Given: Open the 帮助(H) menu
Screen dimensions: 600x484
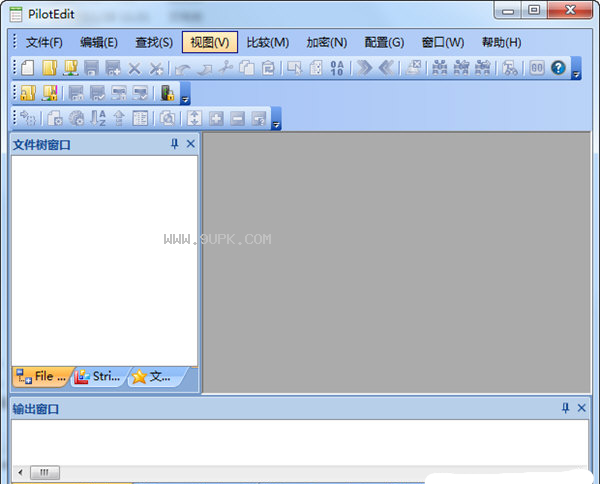Looking at the screenshot, I should [x=501, y=42].
